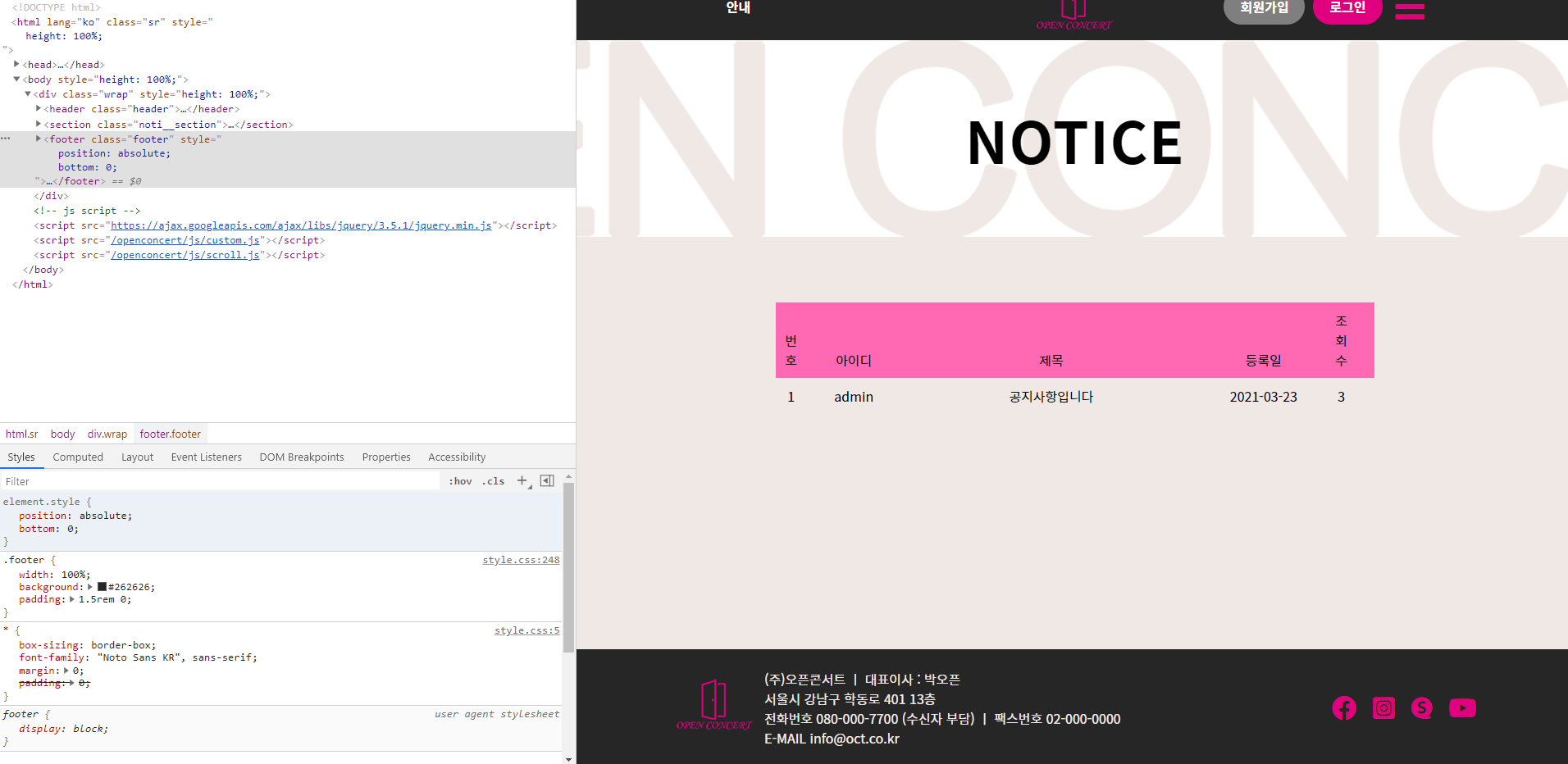The image size is (1568, 764).
Task: Click the width: 100% declaration in .footer
Action: point(55,575)
